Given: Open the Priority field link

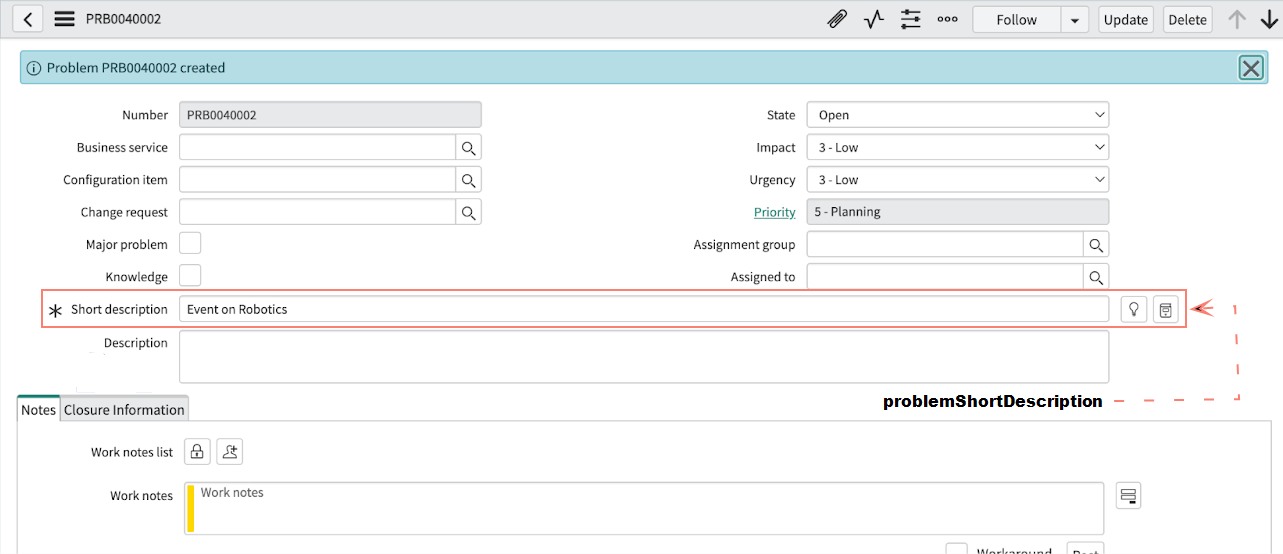Looking at the screenshot, I should (x=774, y=212).
